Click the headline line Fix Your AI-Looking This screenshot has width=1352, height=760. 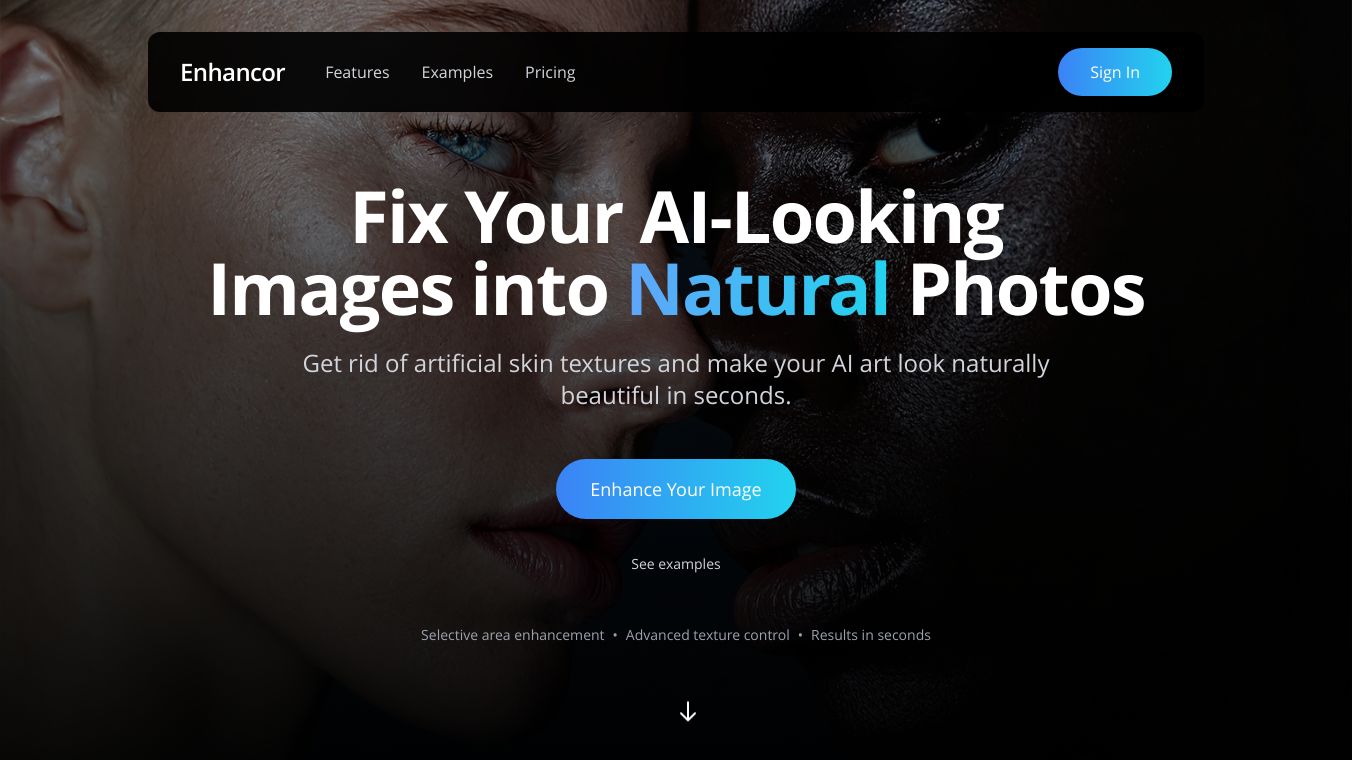coord(677,217)
